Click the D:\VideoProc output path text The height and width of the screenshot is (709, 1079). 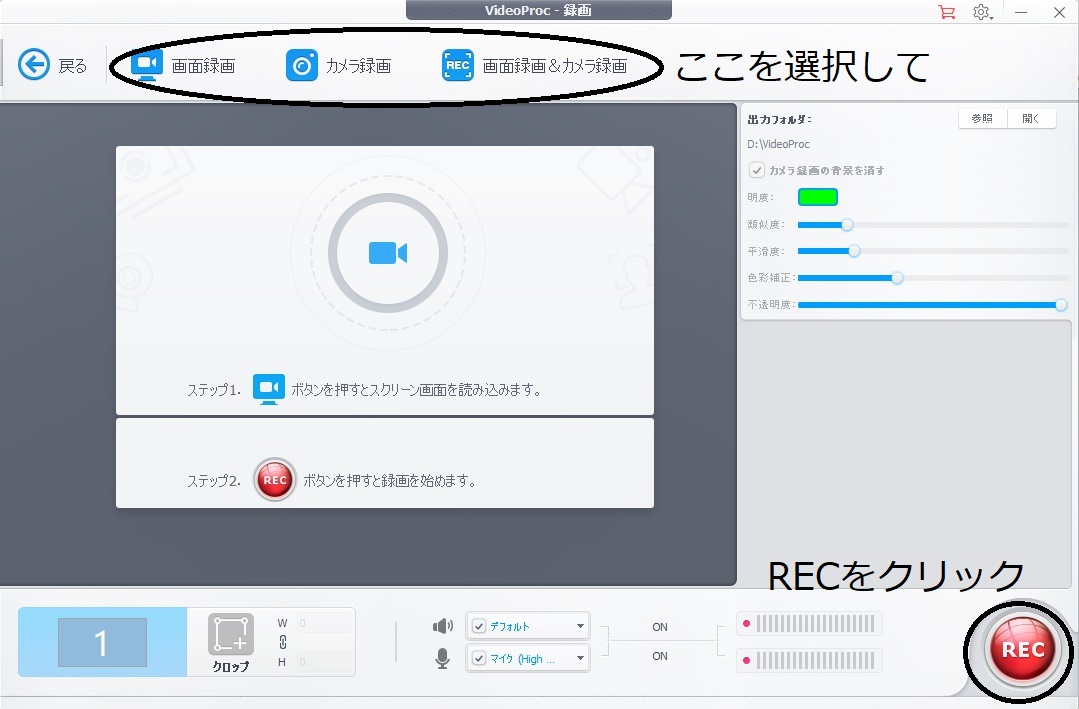pyautogui.click(x=778, y=144)
